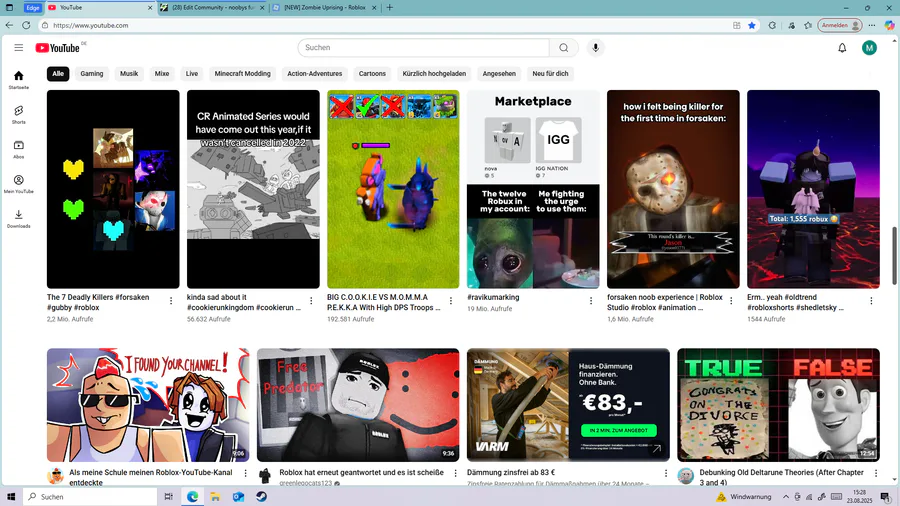
Task: Open Abos subscriptions in the sidebar
Action: click(18, 149)
